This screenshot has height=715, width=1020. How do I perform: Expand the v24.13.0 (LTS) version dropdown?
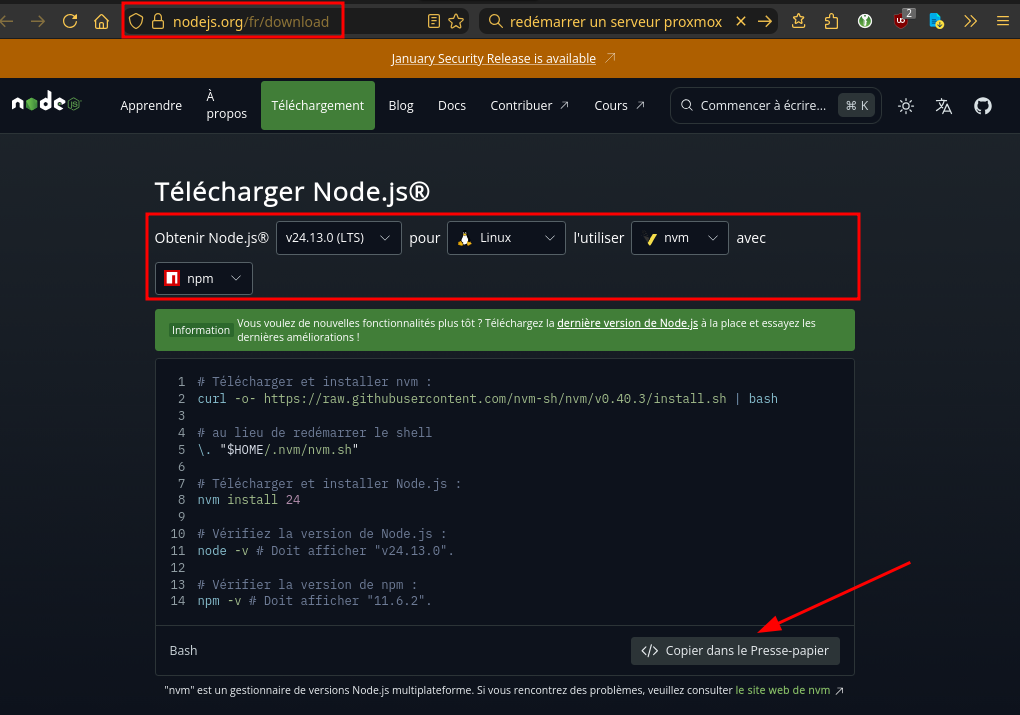pos(338,238)
